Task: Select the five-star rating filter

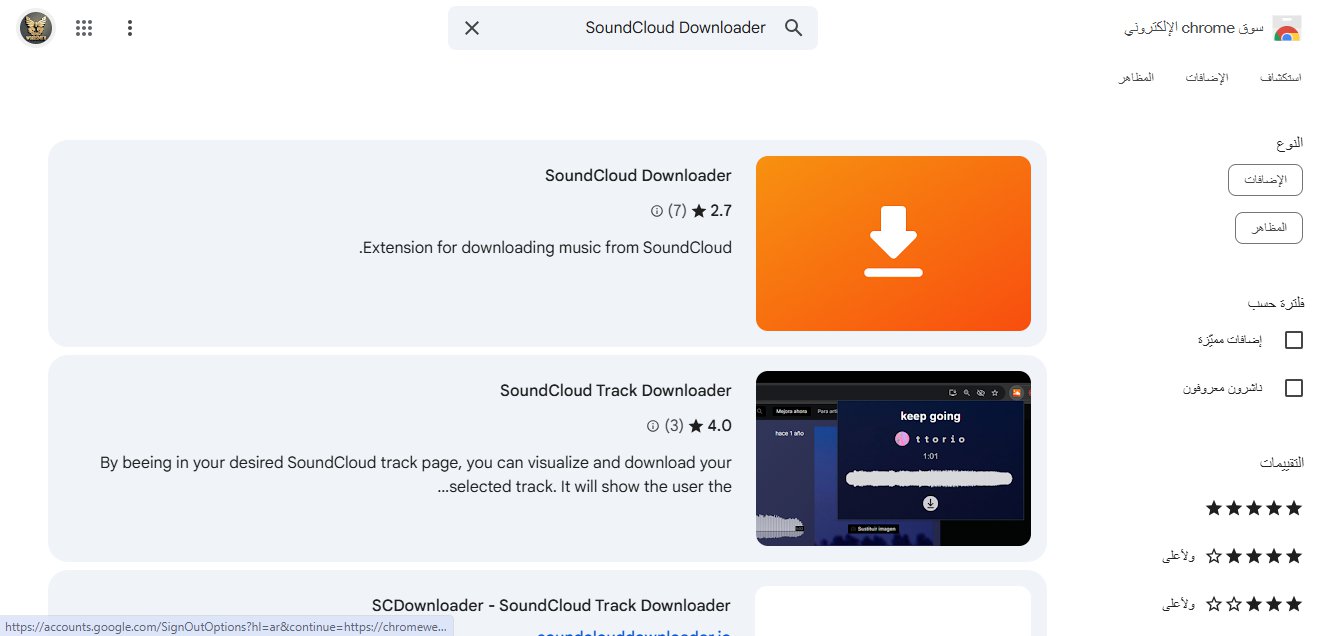Action: click(x=1253, y=508)
